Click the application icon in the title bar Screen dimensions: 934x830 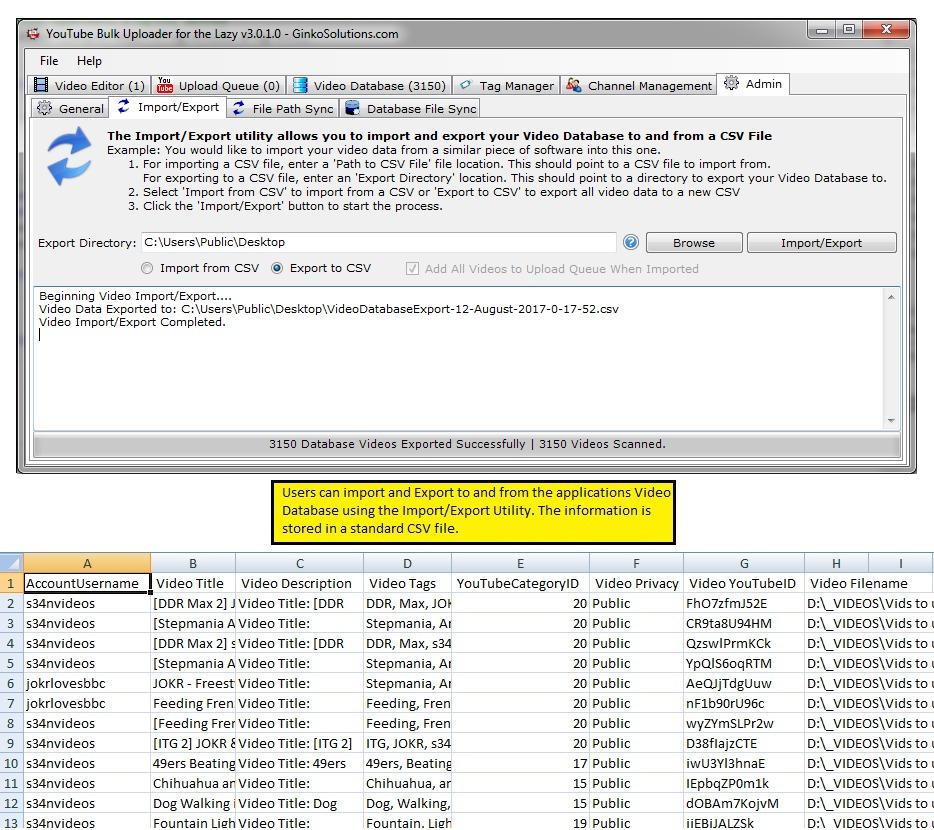(x=33, y=34)
